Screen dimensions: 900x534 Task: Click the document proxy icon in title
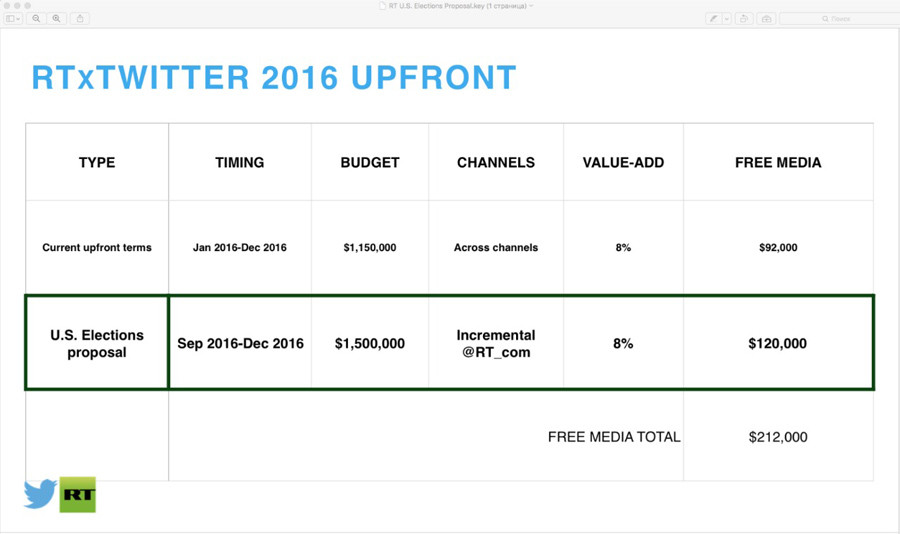382,6
